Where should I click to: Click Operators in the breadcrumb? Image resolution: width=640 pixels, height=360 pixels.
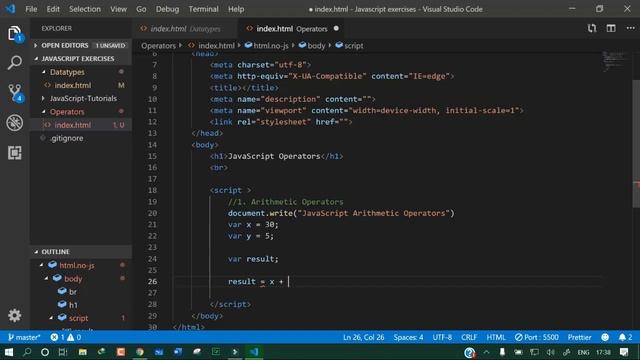click(x=158, y=46)
